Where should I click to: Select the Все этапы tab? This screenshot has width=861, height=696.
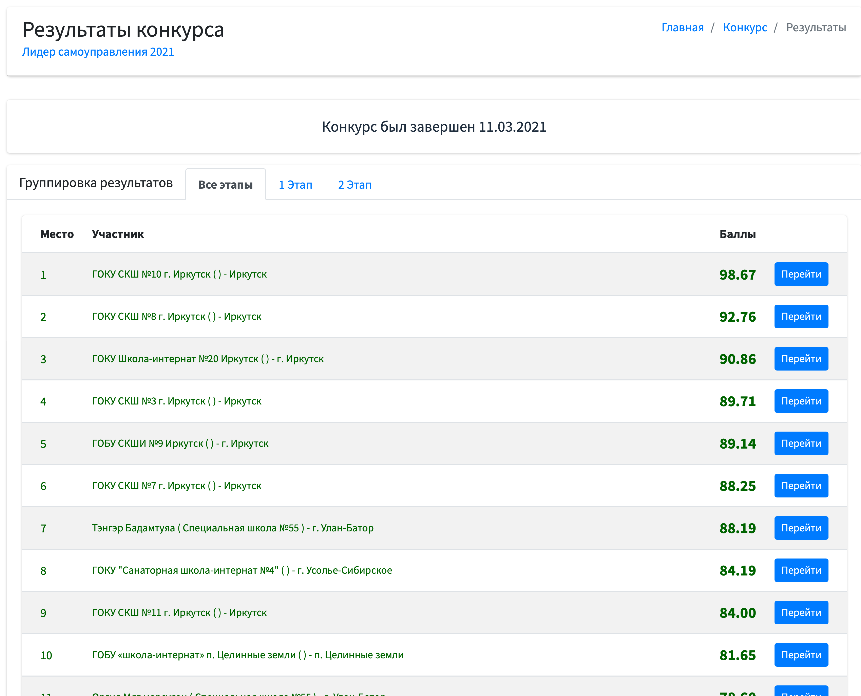coord(225,184)
